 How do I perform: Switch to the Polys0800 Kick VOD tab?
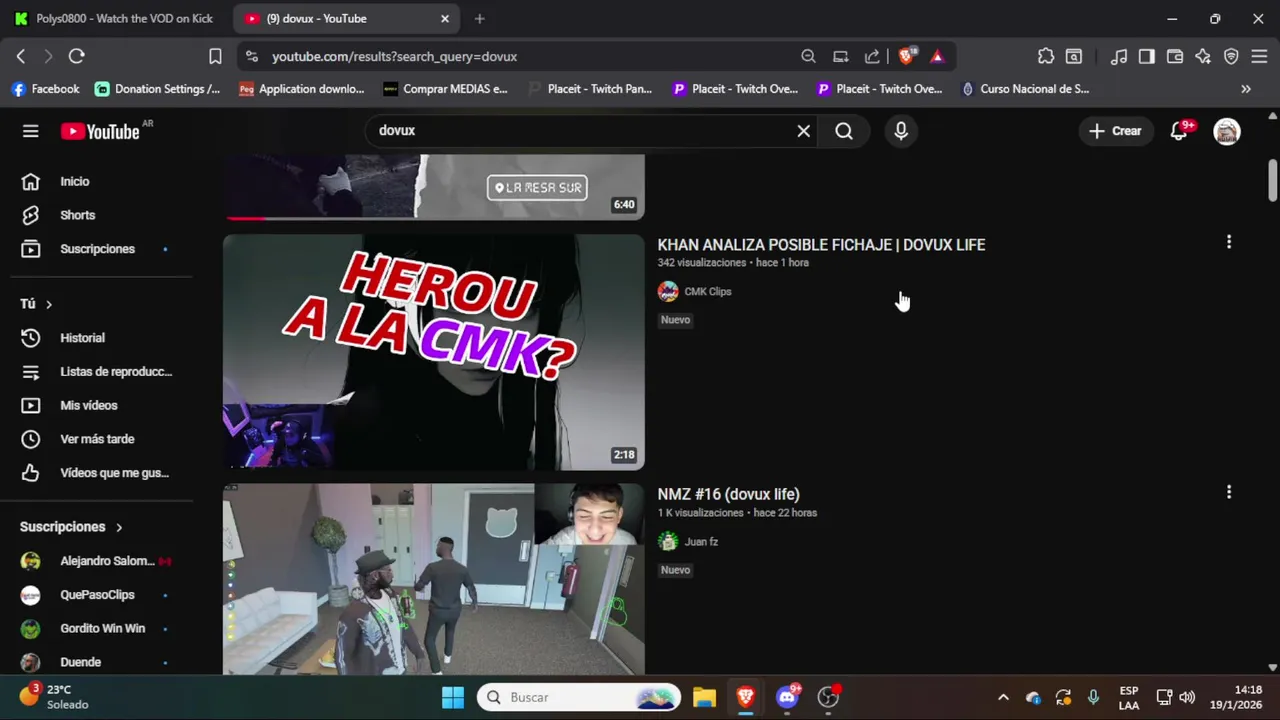[115, 19]
